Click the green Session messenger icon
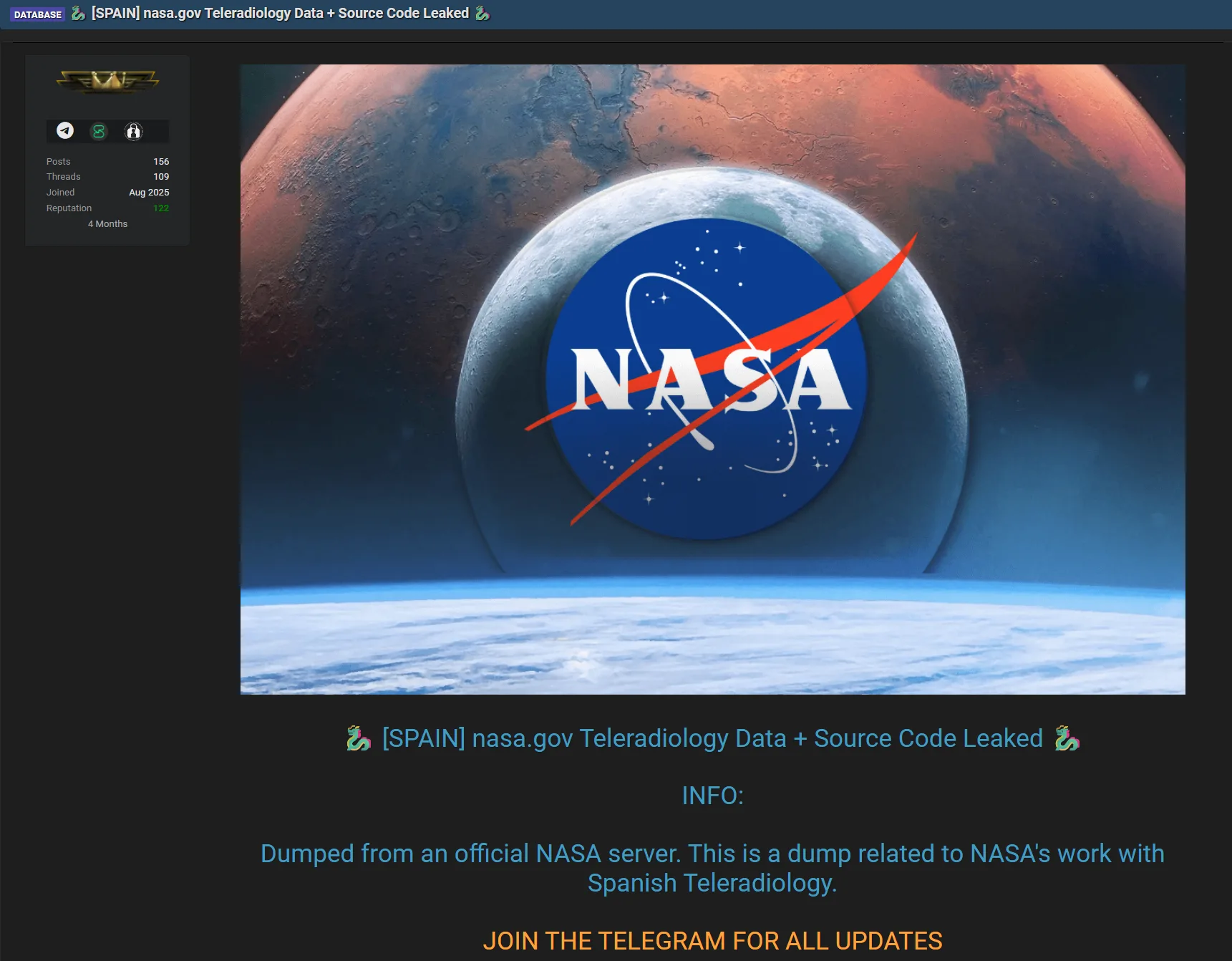The width and height of the screenshot is (1232, 961). point(99,131)
